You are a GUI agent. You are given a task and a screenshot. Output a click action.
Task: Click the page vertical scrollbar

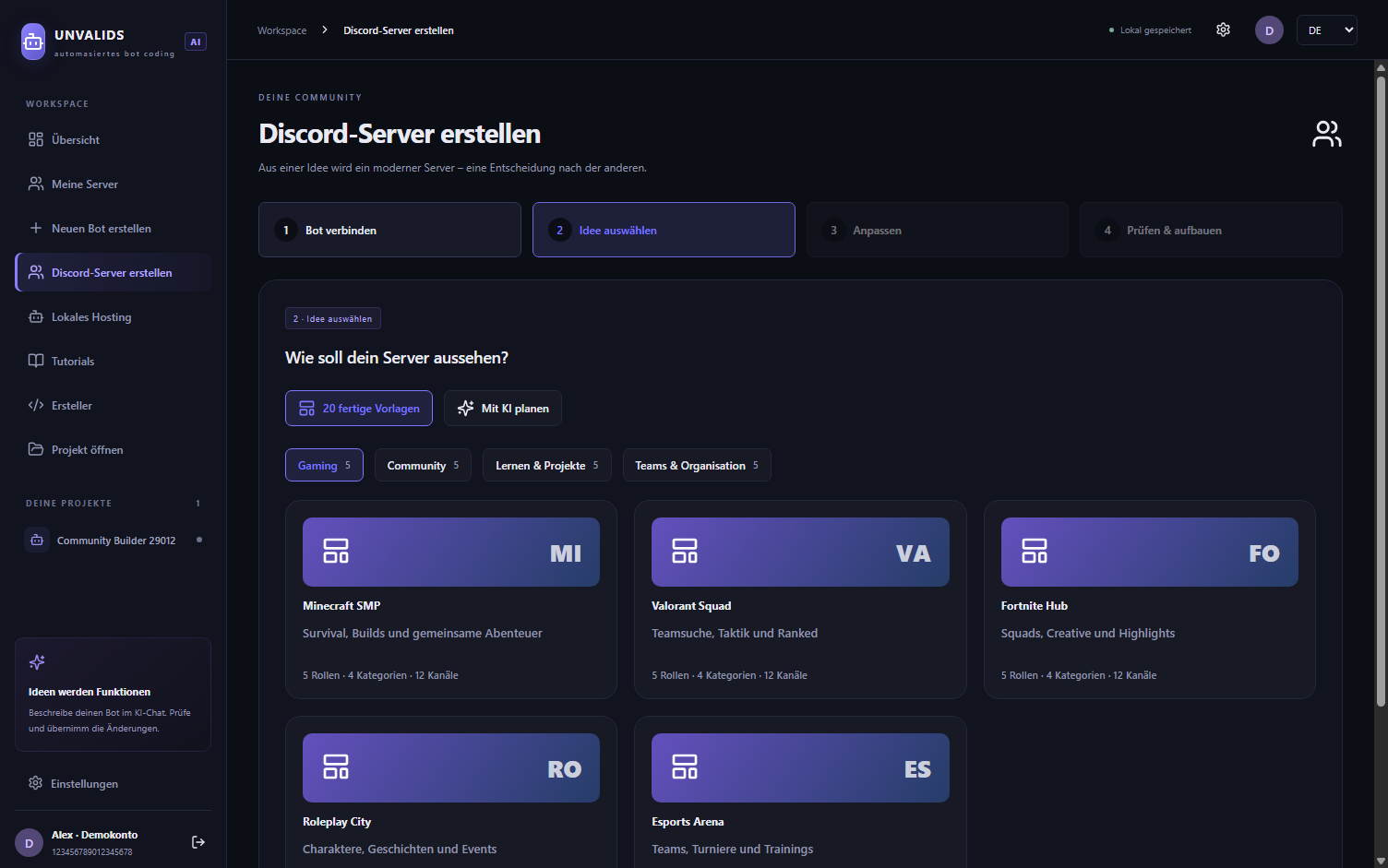(x=1381, y=391)
